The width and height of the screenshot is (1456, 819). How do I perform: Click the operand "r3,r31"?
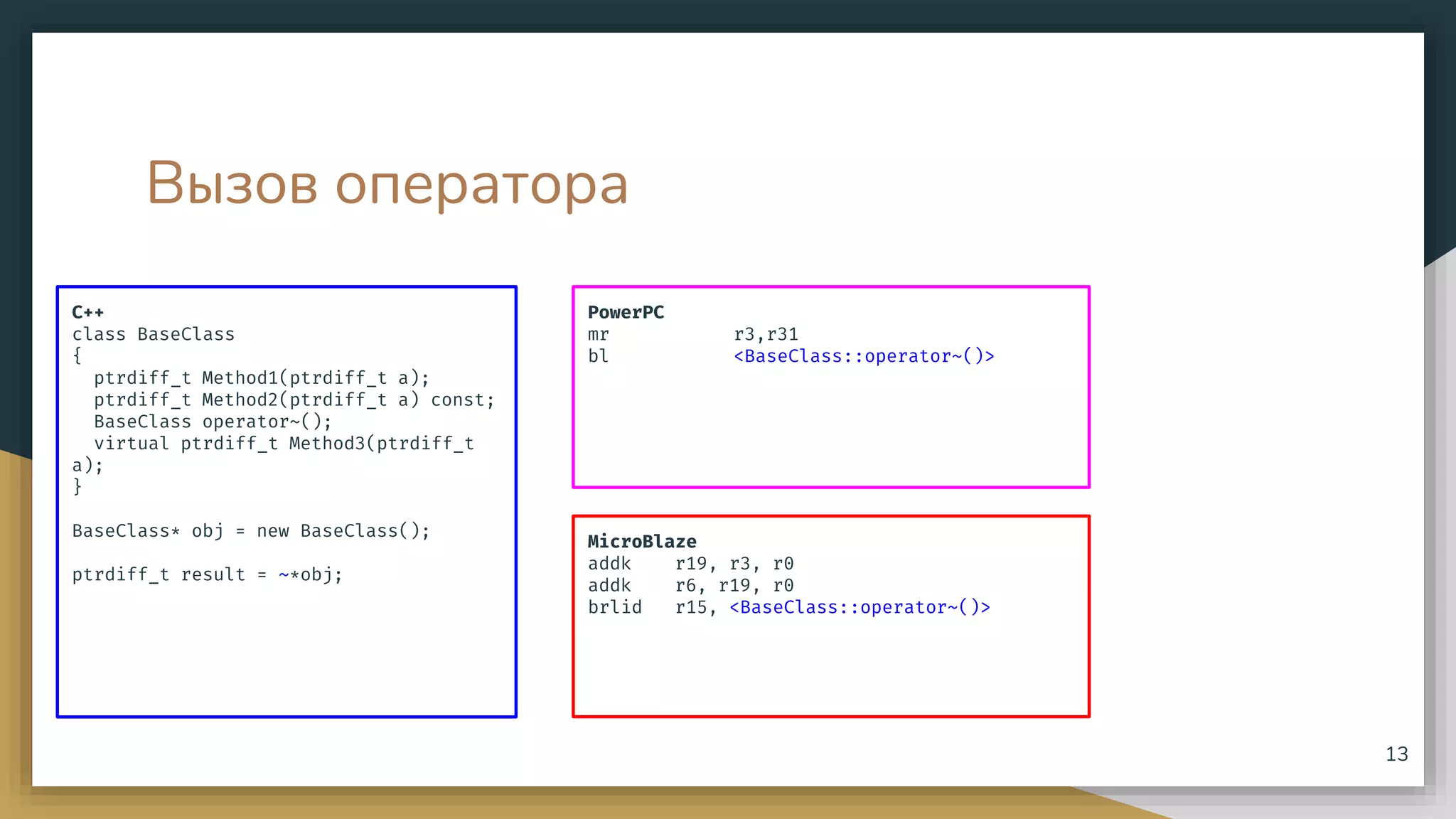pyautogui.click(x=766, y=335)
